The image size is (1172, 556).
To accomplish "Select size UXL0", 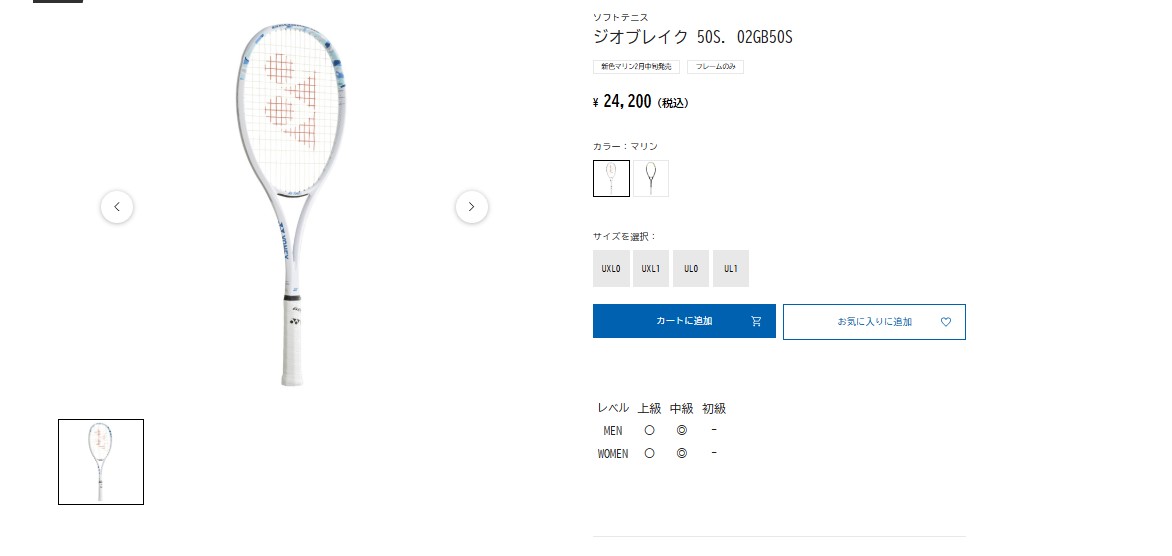I will tap(611, 268).
